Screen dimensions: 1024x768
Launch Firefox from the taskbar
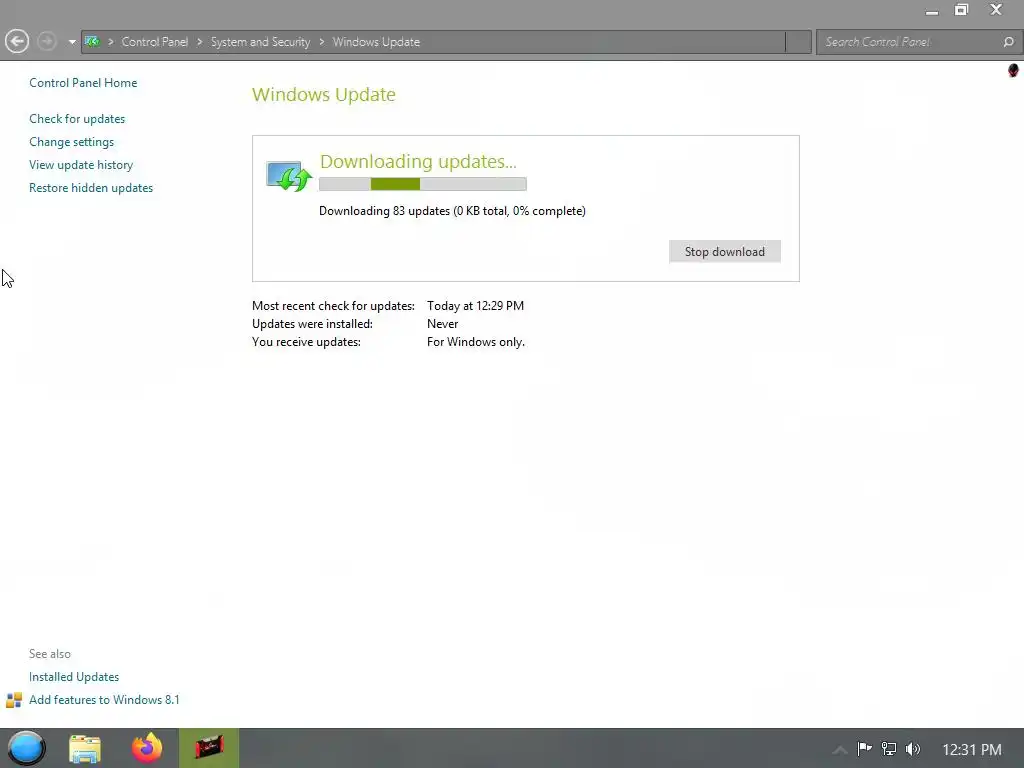147,748
